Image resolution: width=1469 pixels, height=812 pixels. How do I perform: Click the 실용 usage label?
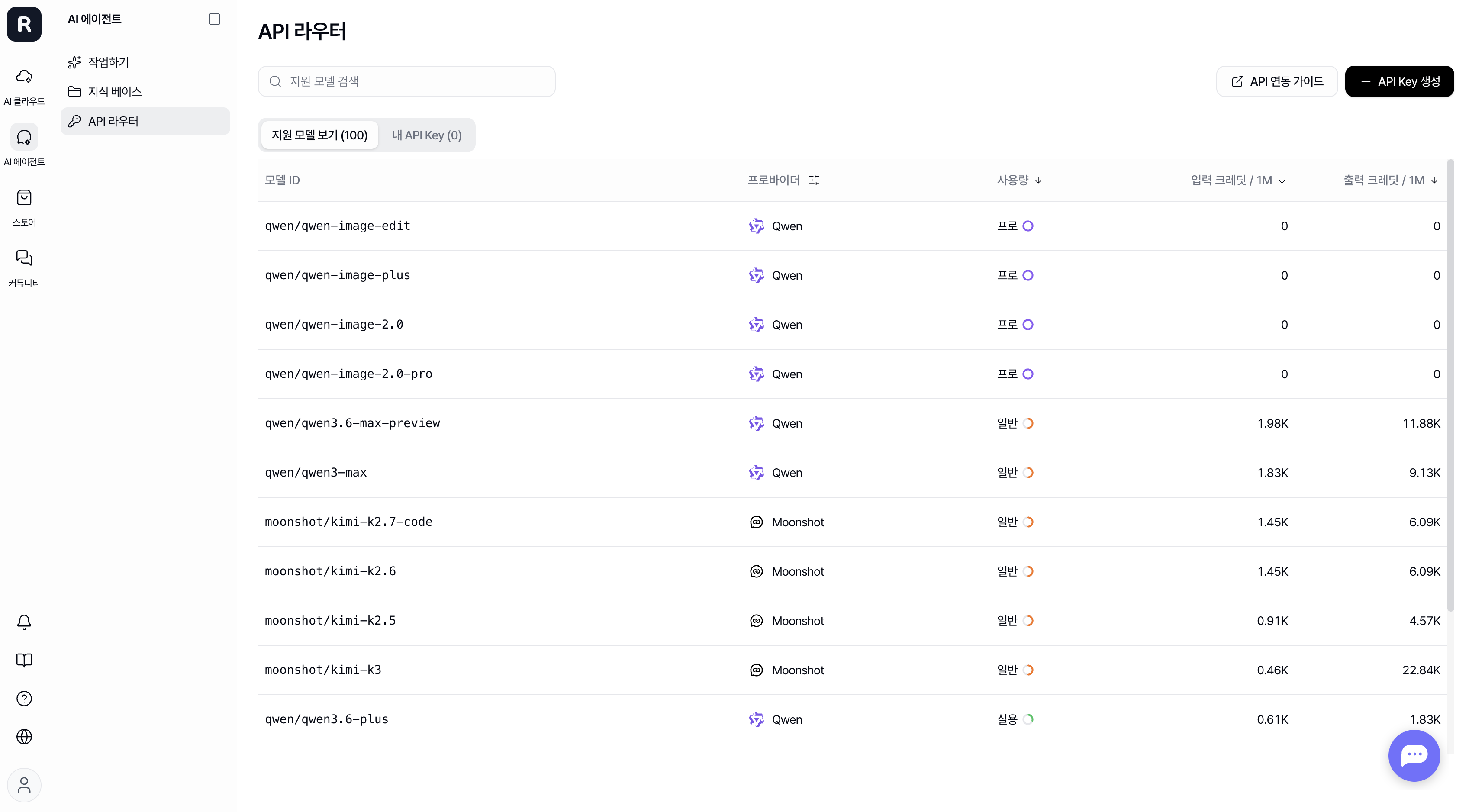tap(1007, 719)
